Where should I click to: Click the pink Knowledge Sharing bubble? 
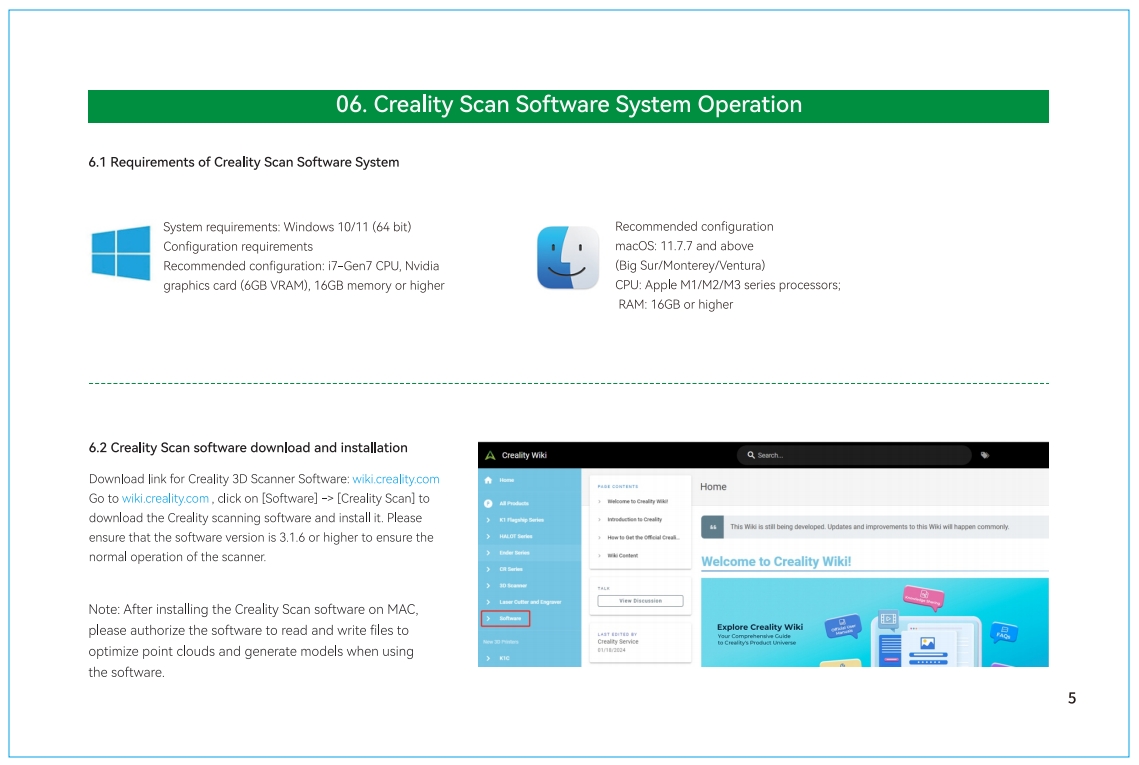pyautogui.click(x=923, y=597)
